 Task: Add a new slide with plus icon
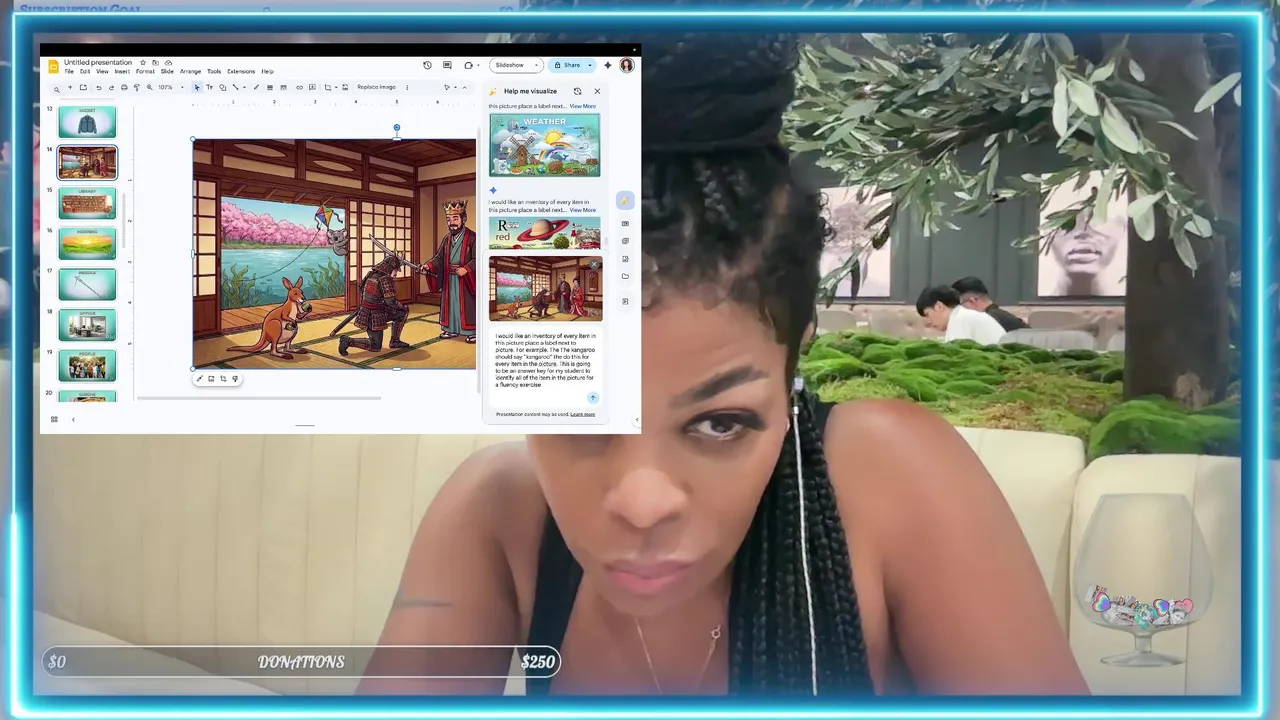[70, 87]
